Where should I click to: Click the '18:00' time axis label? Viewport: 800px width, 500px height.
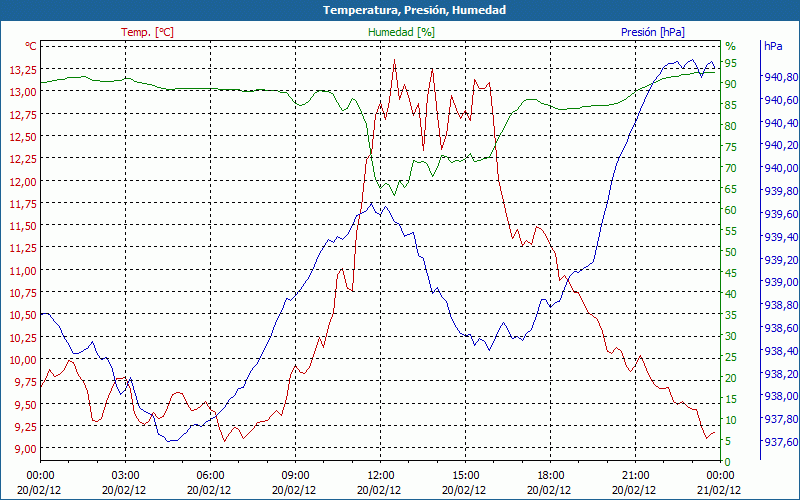(x=551, y=476)
